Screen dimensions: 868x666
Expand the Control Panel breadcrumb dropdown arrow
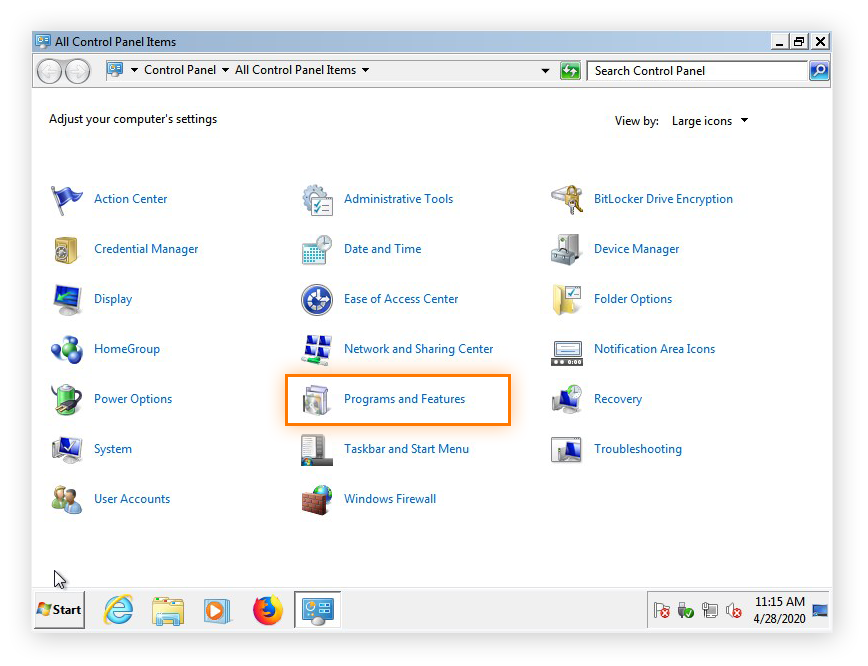(225, 70)
